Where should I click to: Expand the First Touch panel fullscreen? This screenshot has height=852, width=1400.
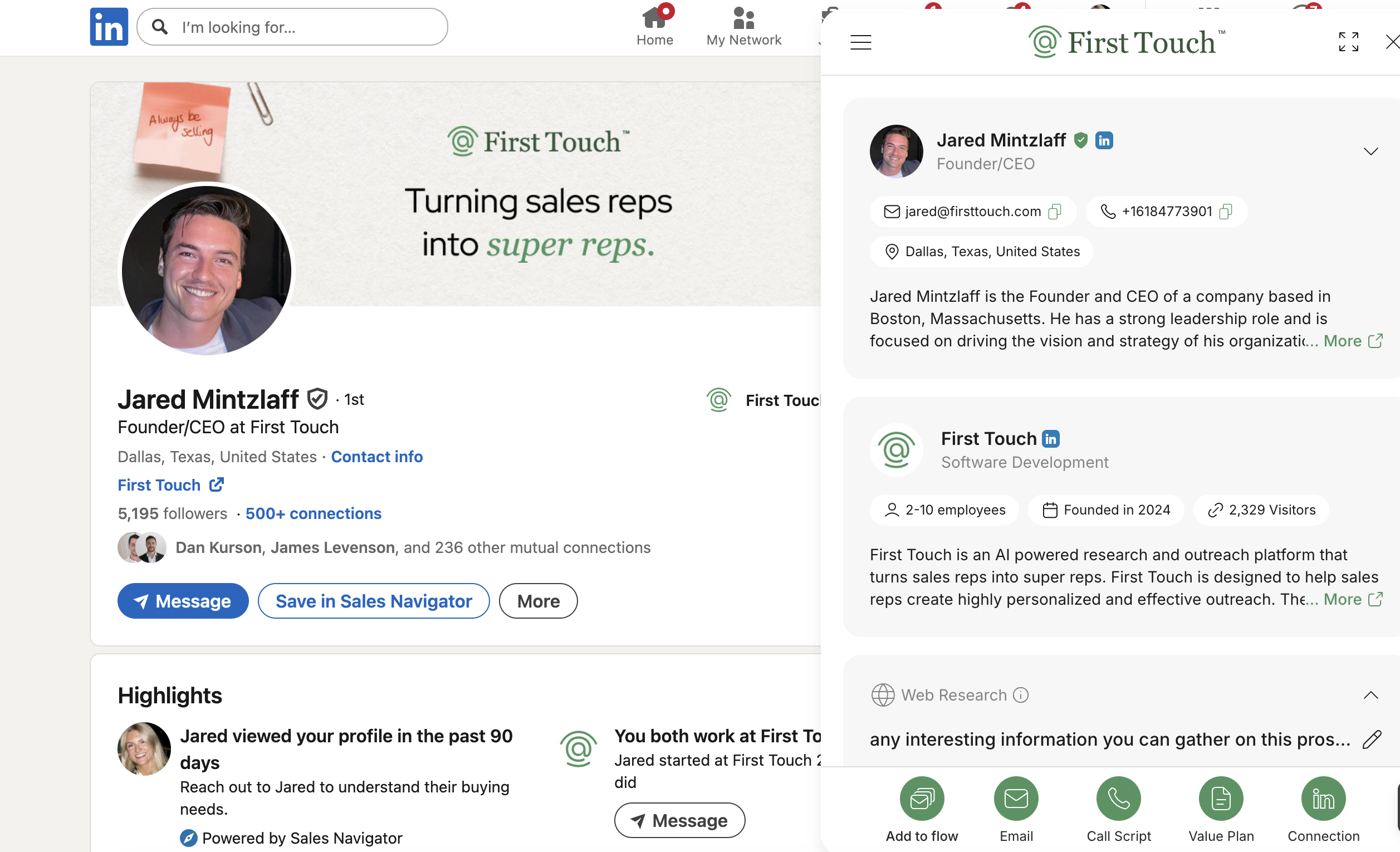coord(1348,42)
